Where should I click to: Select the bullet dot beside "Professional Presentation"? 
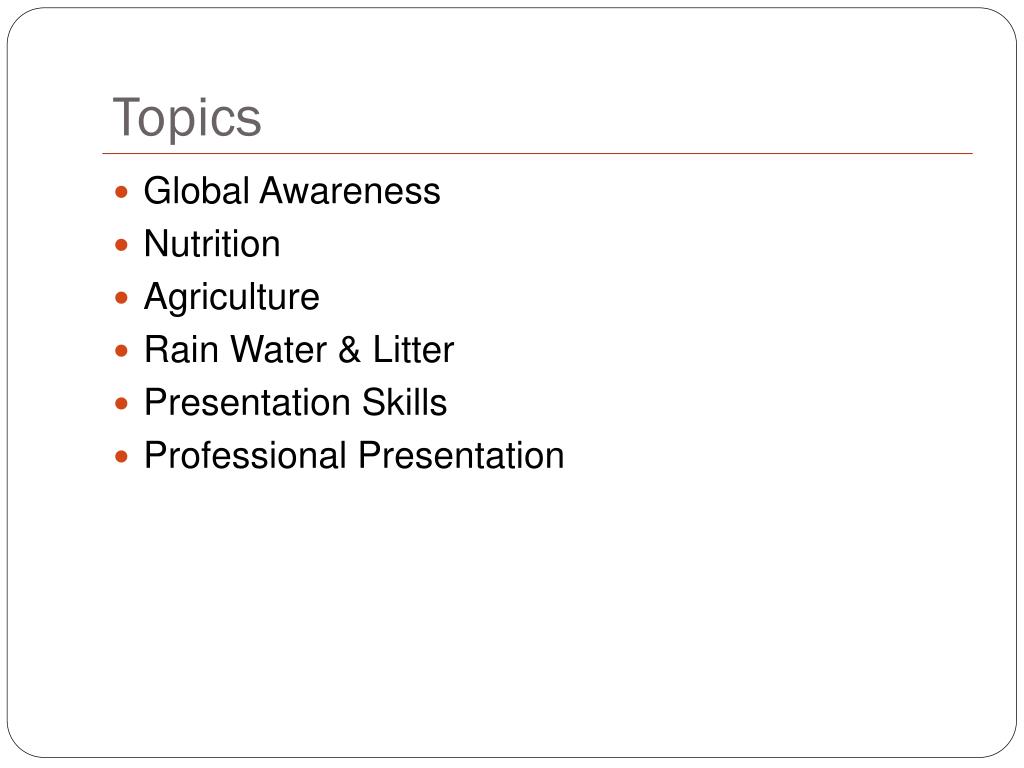tap(121, 456)
